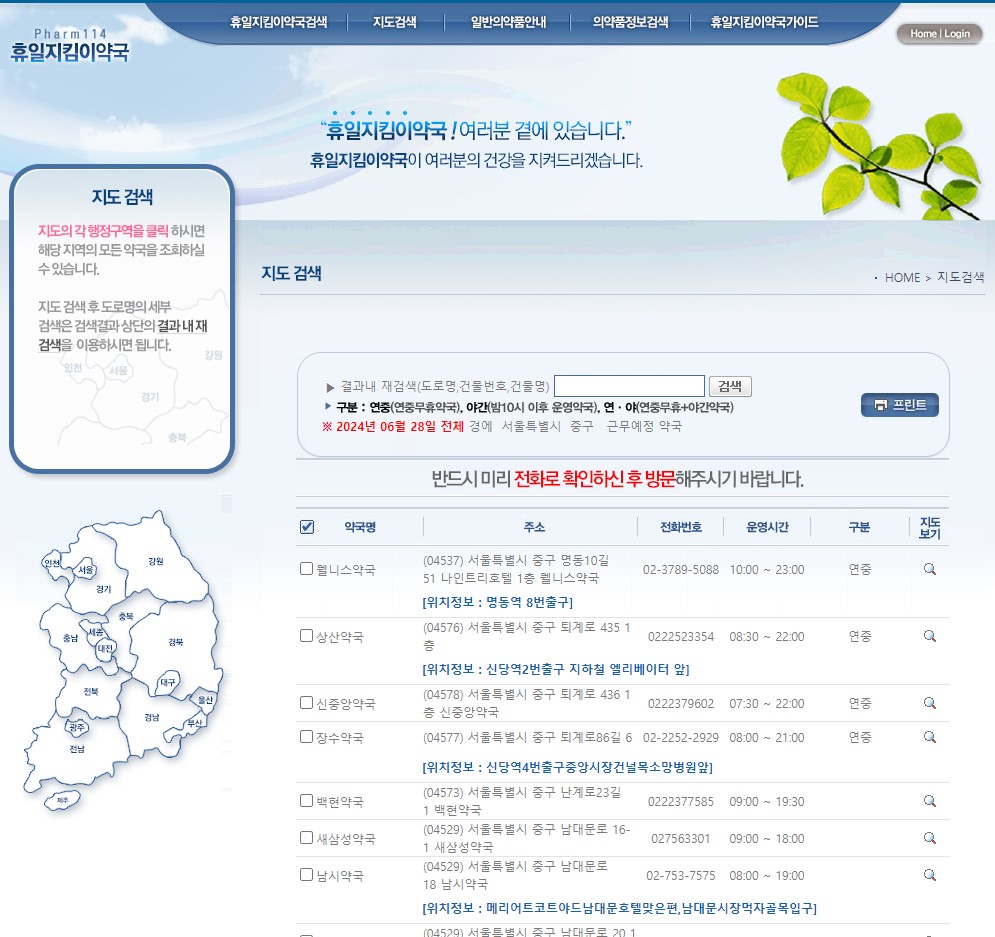Image resolution: width=995 pixels, height=937 pixels.
Task: Switch to 휴일지킴이약국가이드 menu
Action: pos(763,19)
